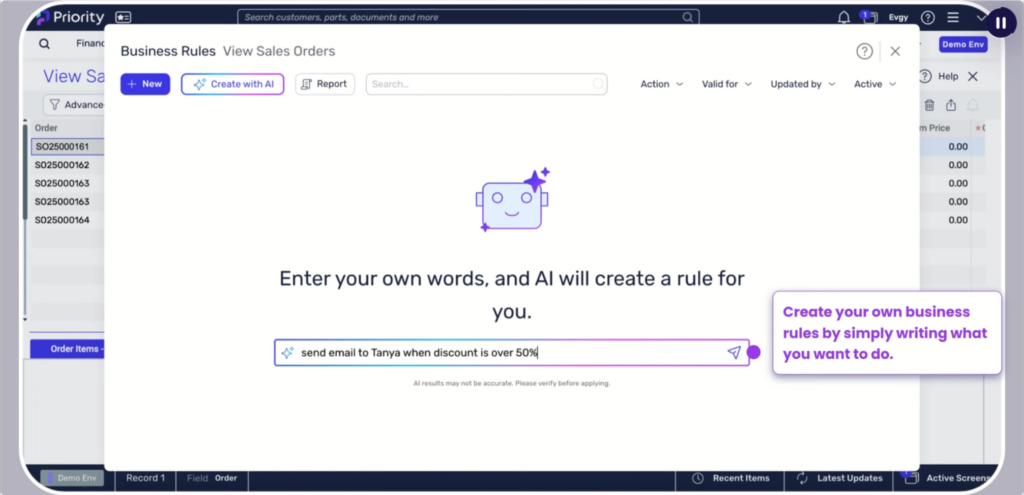Click the Priority logo

point(70,18)
